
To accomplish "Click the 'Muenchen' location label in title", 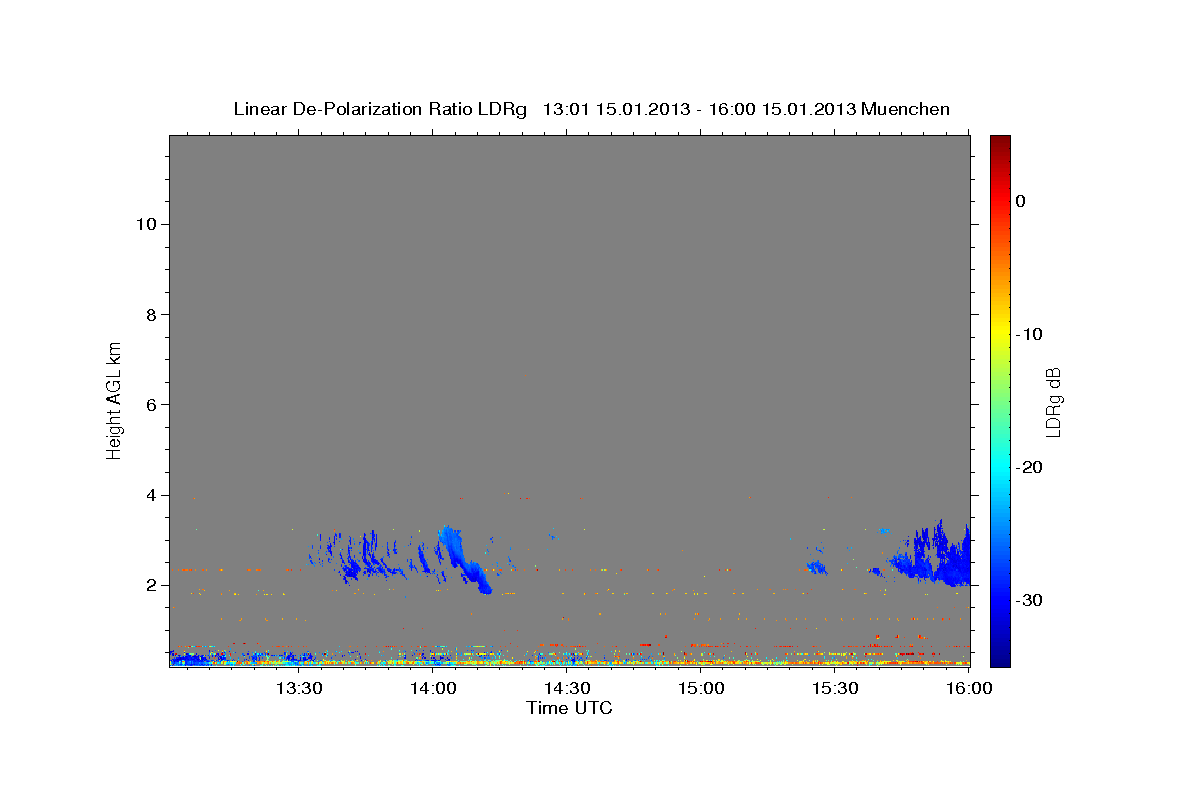I will click(x=905, y=109).
